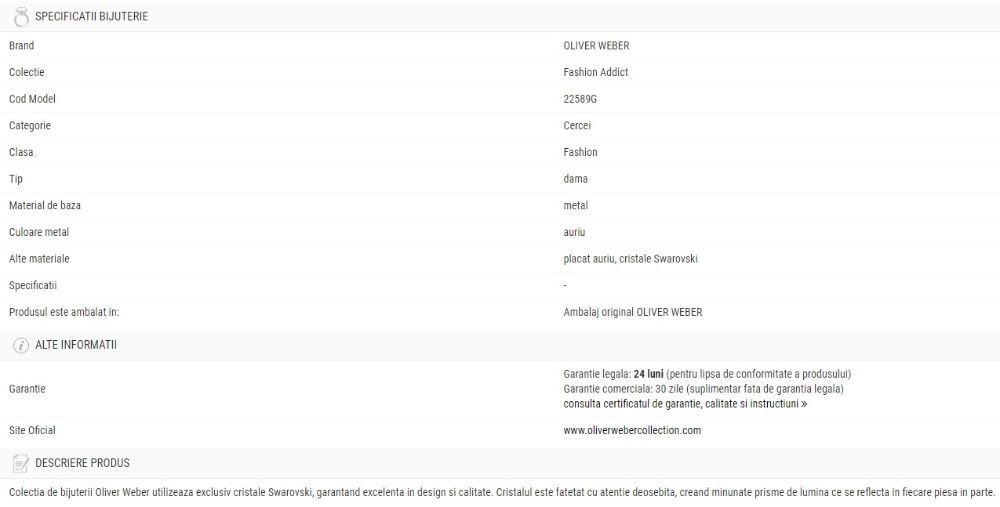Click the OLIVER WEBER brand value
This screenshot has height=507, width=1000.
596,46
